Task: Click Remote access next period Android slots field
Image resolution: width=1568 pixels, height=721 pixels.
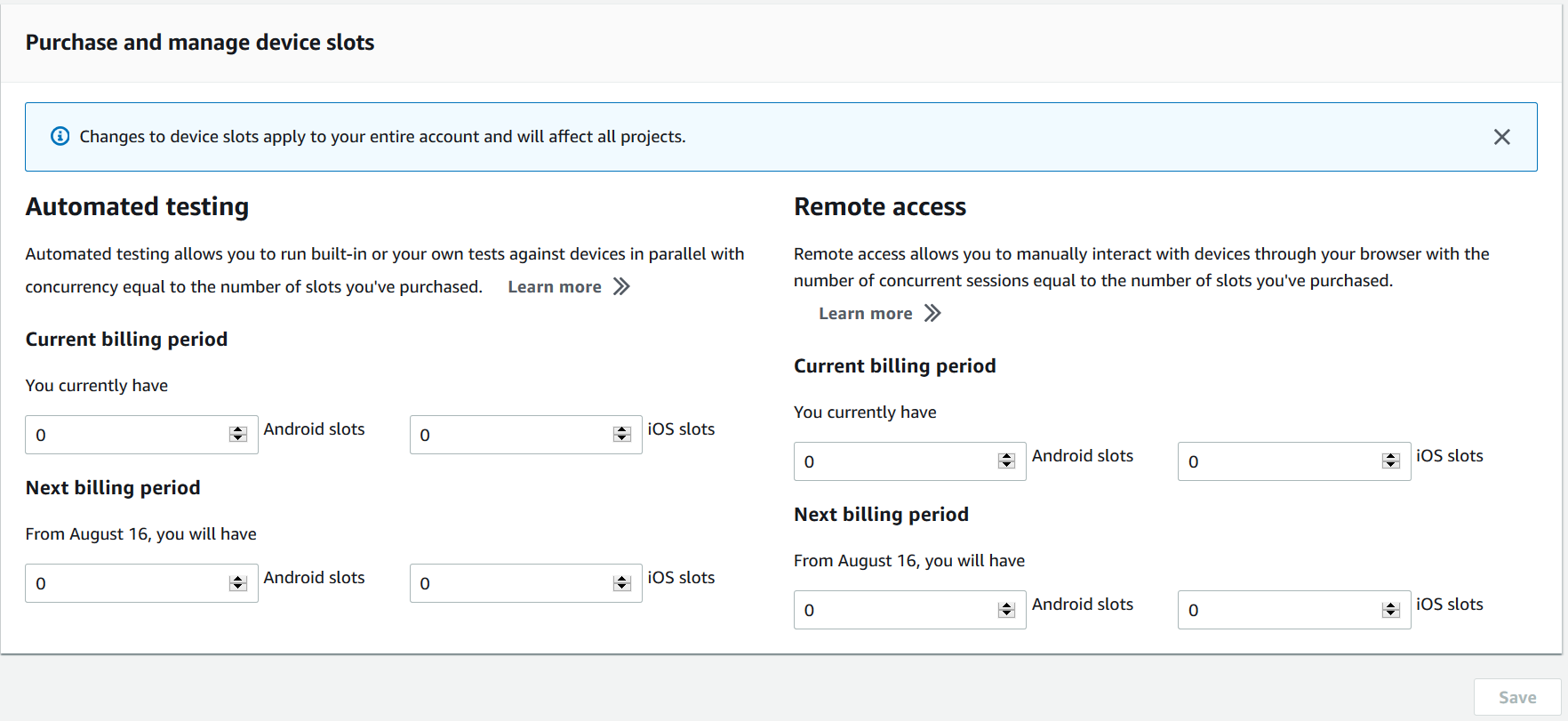Action: click(x=893, y=610)
